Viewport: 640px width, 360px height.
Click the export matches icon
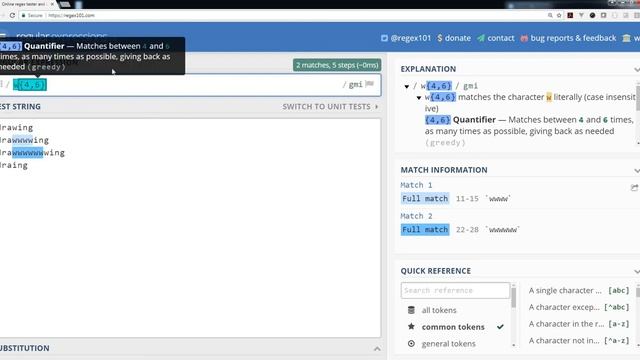tap(634, 187)
